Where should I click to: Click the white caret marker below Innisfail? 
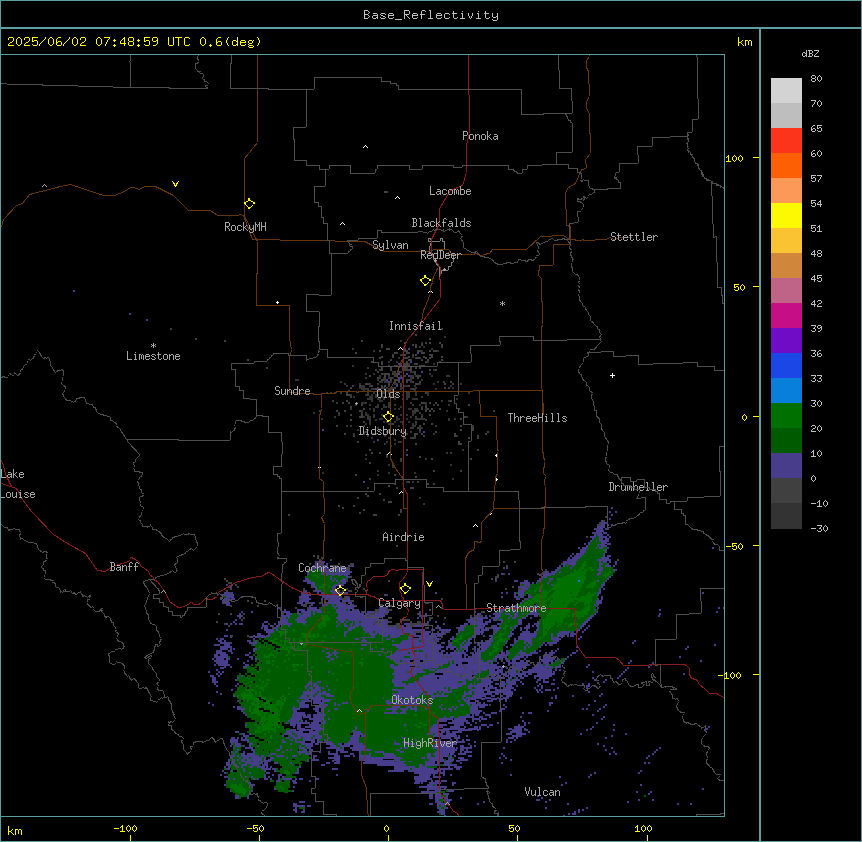point(400,348)
